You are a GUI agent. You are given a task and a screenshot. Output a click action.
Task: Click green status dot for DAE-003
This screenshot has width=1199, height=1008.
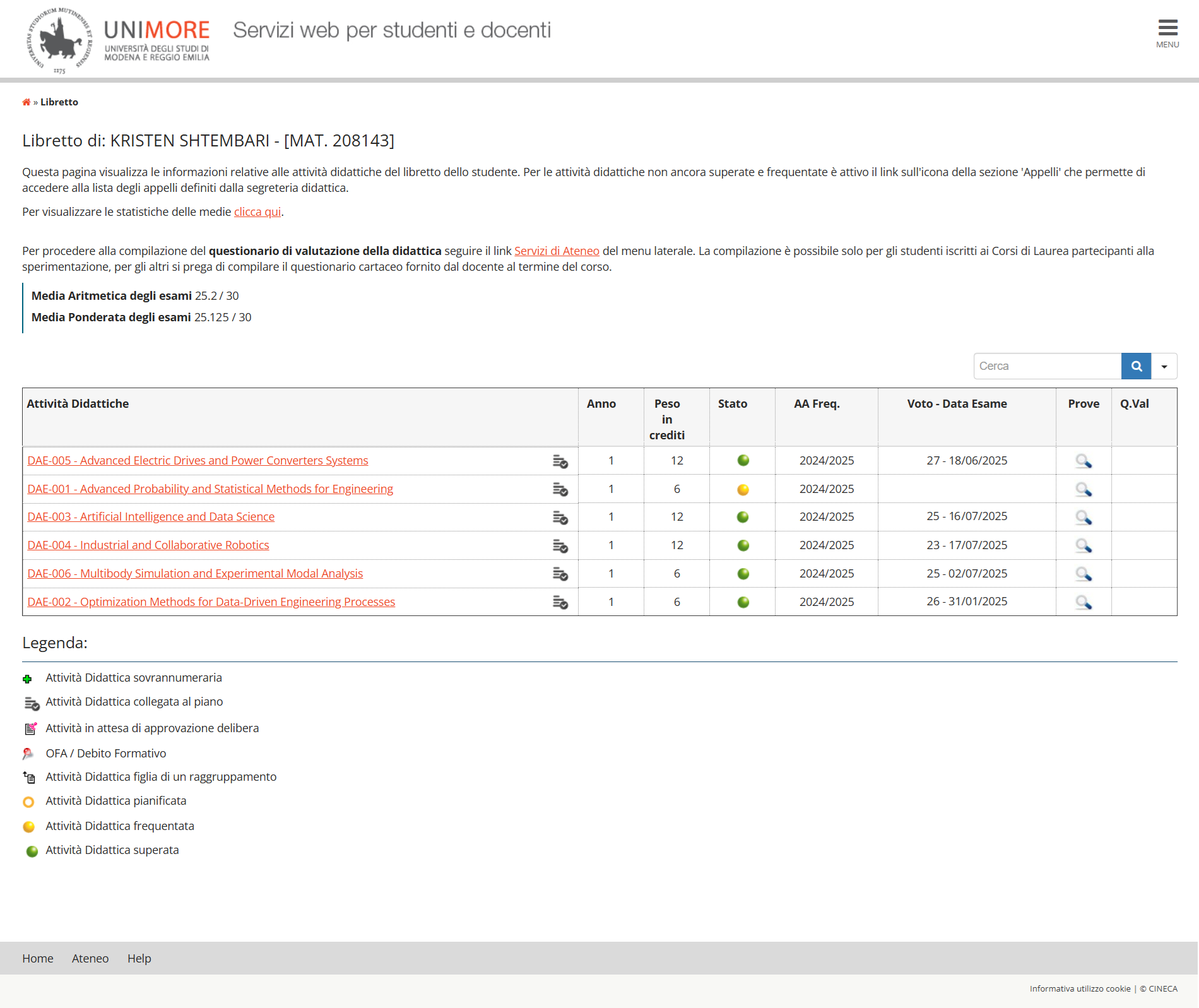[x=743, y=518]
